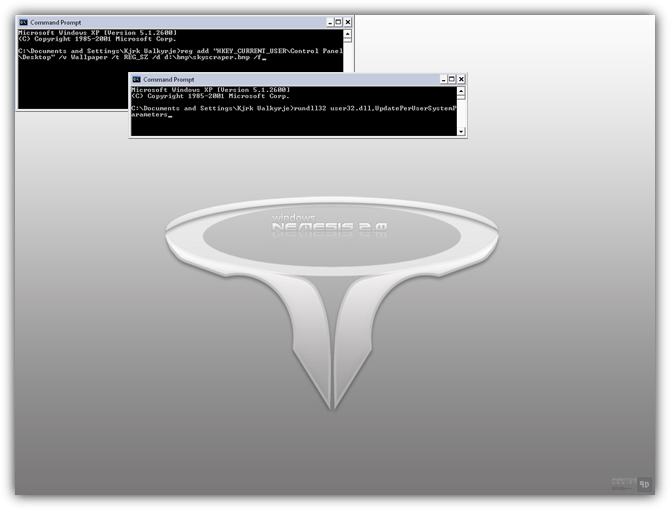Close the rear Command Prompt window
This screenshot has height=511, width=672.
tap(348, 21)
